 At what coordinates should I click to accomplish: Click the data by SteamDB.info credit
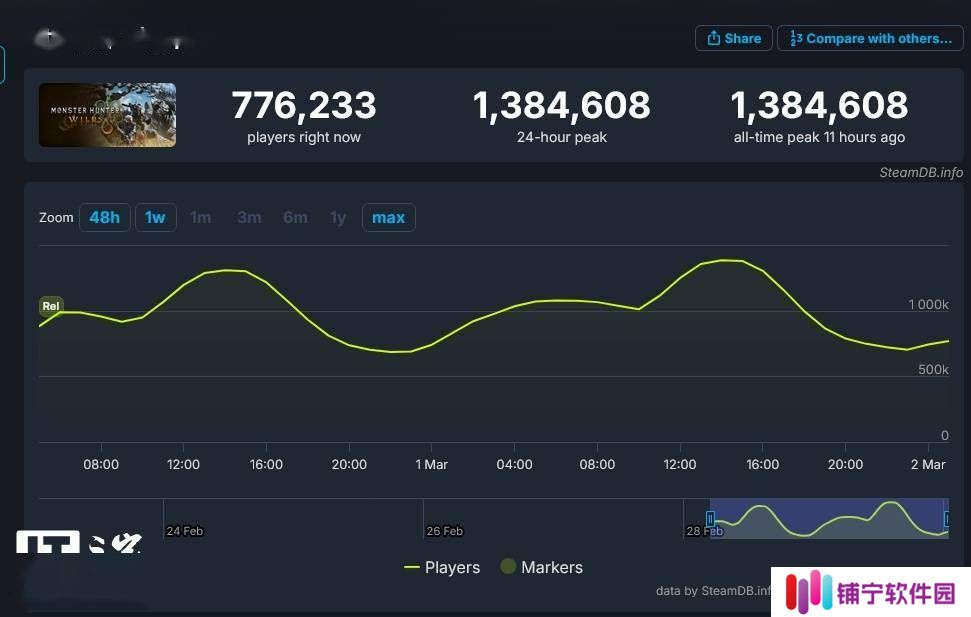click(713, 591)
